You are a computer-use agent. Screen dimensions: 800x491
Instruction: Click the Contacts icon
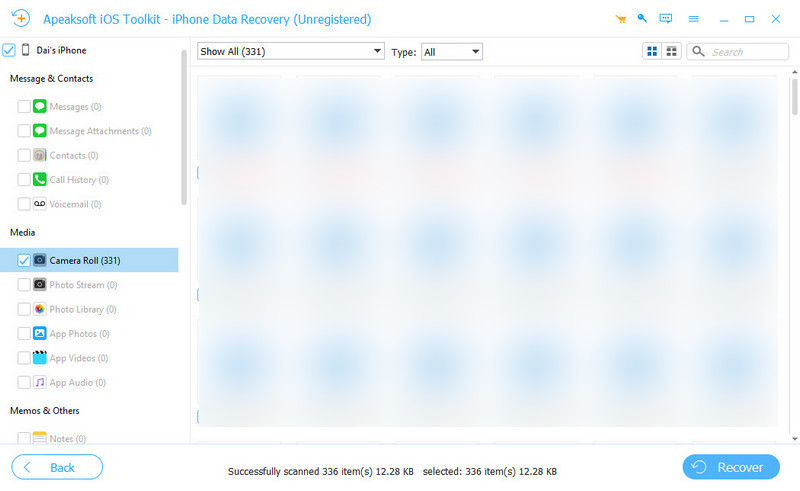tap(40, 155)
